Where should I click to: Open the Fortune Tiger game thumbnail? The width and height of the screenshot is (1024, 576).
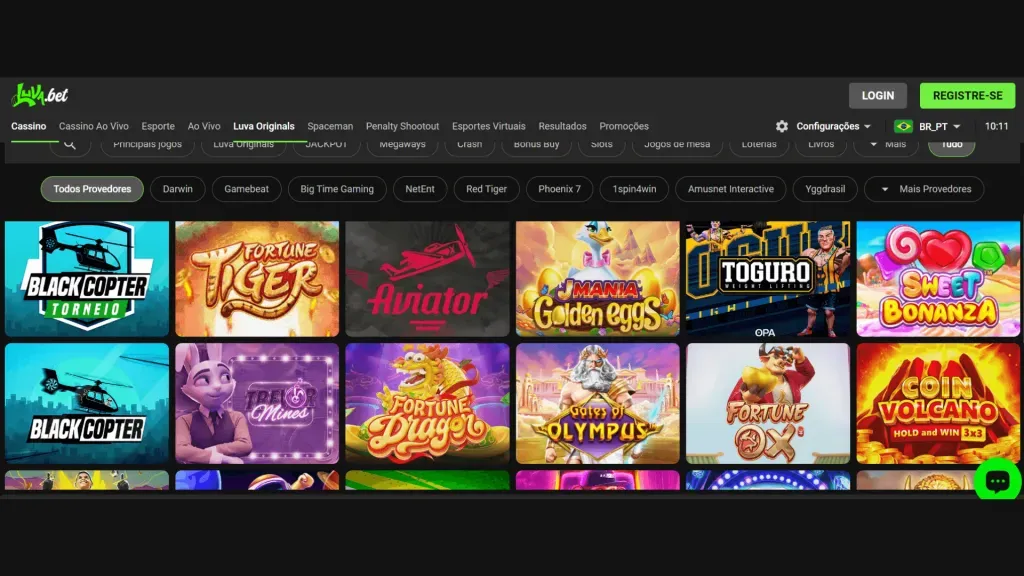(x=257, y=277)
